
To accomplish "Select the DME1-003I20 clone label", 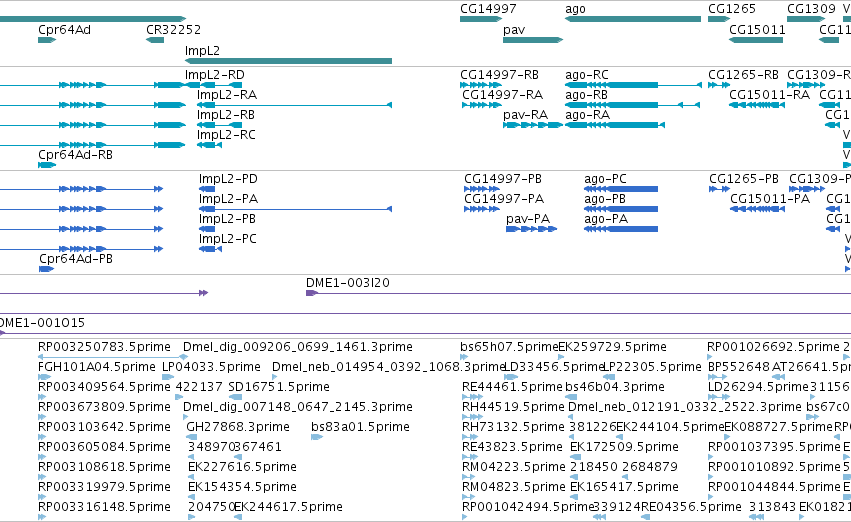I will pyautogui.click(x=348, y=283).
